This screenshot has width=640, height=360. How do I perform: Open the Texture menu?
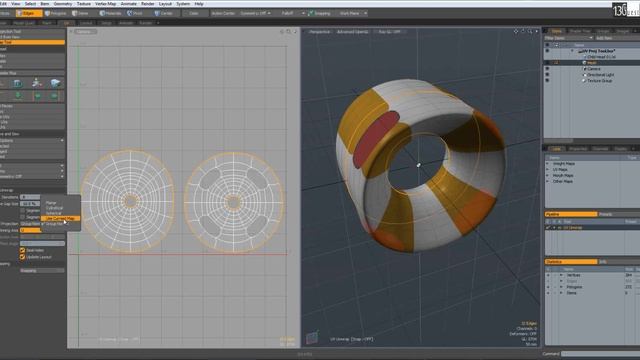[x=84, y=4]
